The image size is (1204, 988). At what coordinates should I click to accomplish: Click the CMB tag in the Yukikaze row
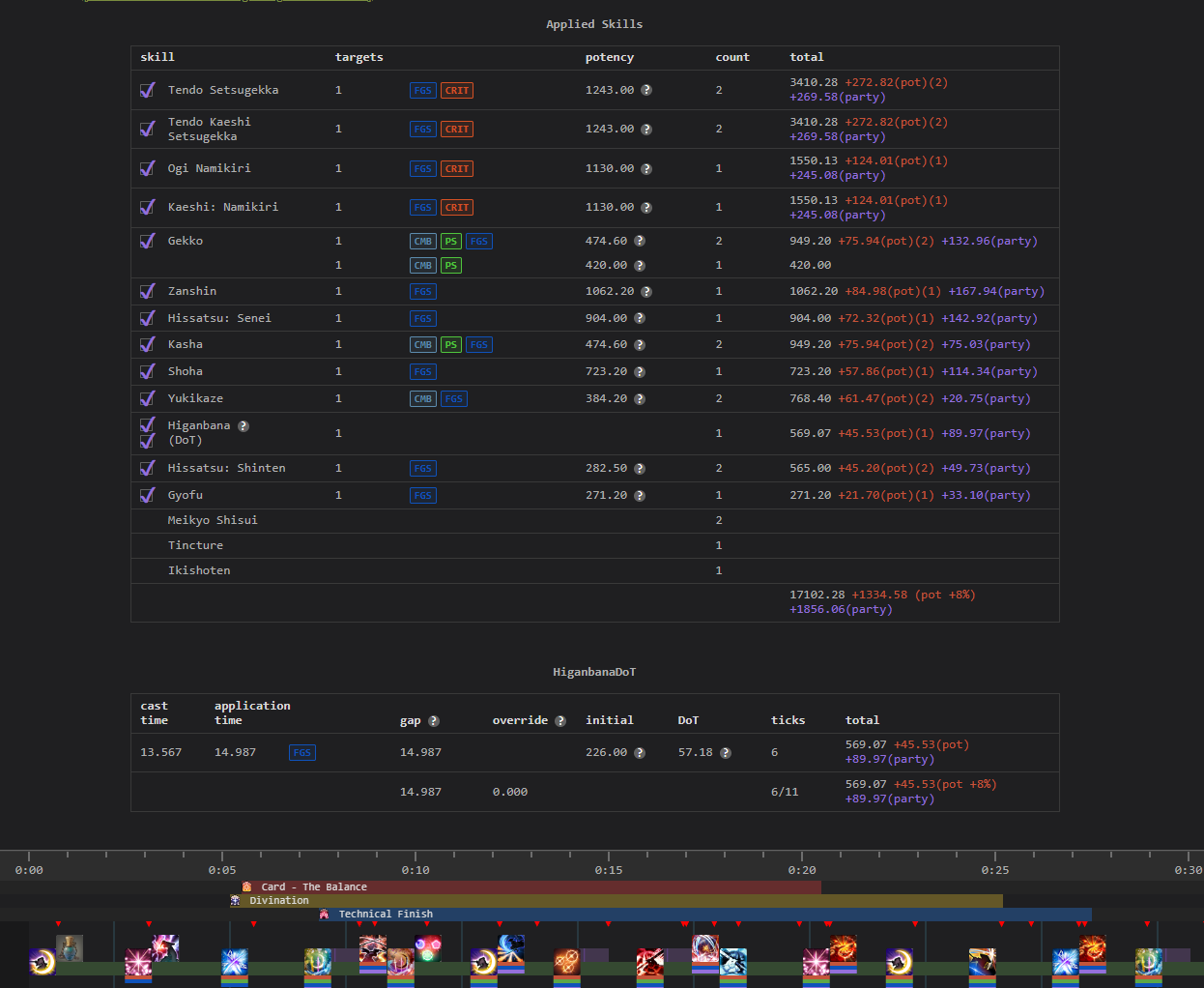click(x=423, y=399)
